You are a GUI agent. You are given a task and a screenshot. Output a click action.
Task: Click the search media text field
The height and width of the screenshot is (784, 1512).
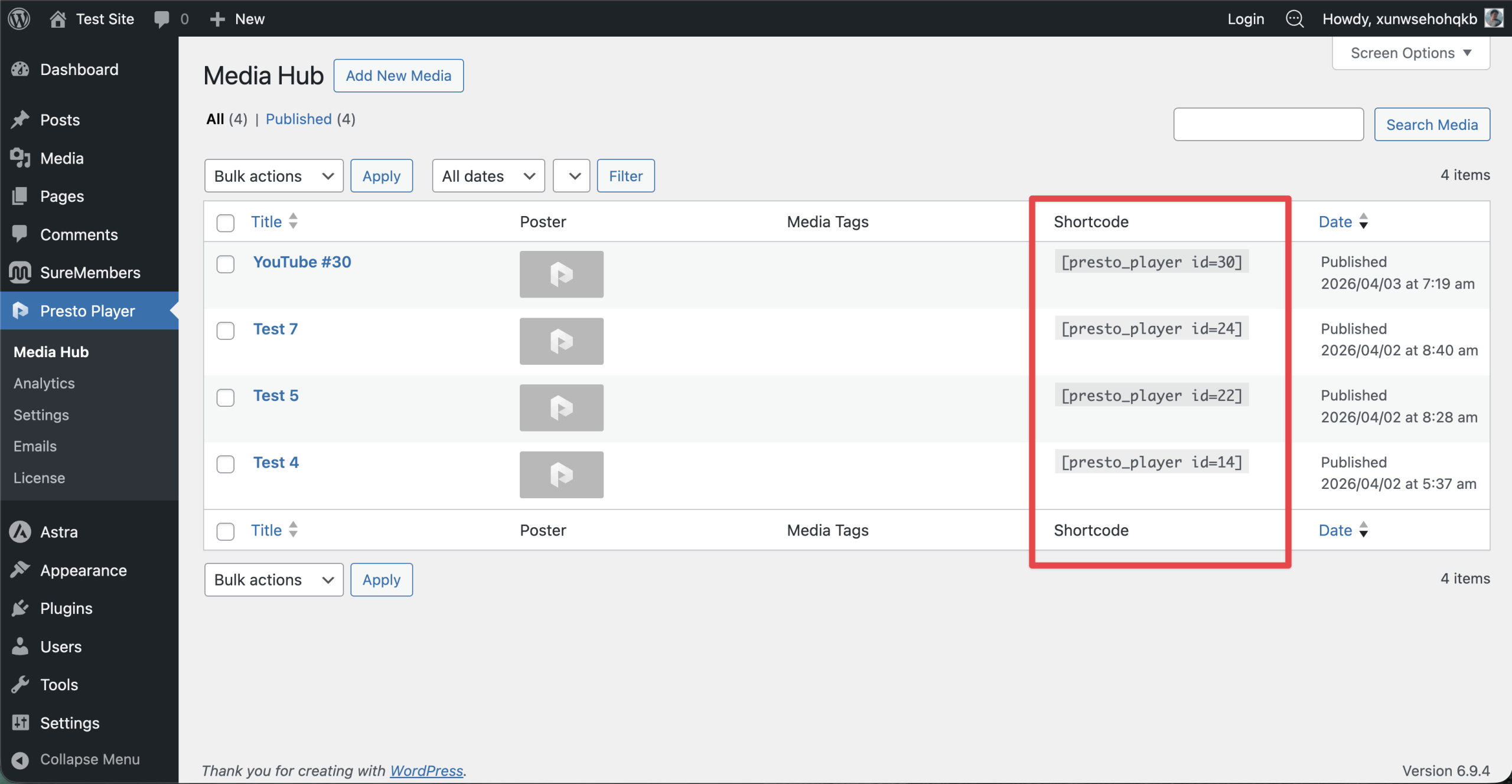pos(1268,125)
